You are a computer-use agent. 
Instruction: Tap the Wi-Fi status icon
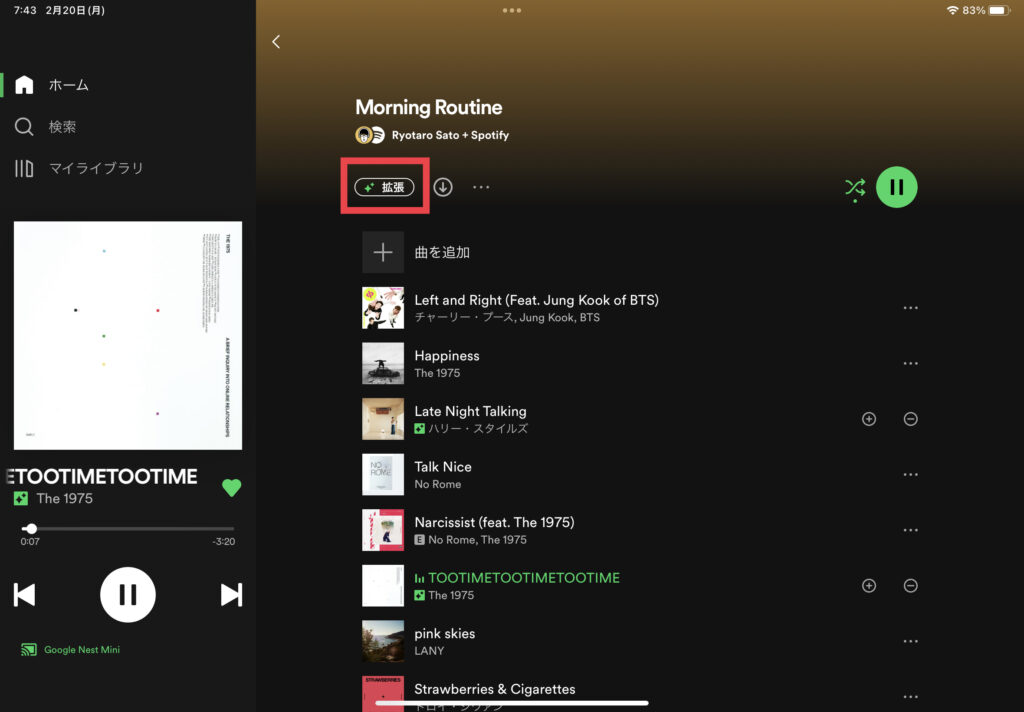952,10
